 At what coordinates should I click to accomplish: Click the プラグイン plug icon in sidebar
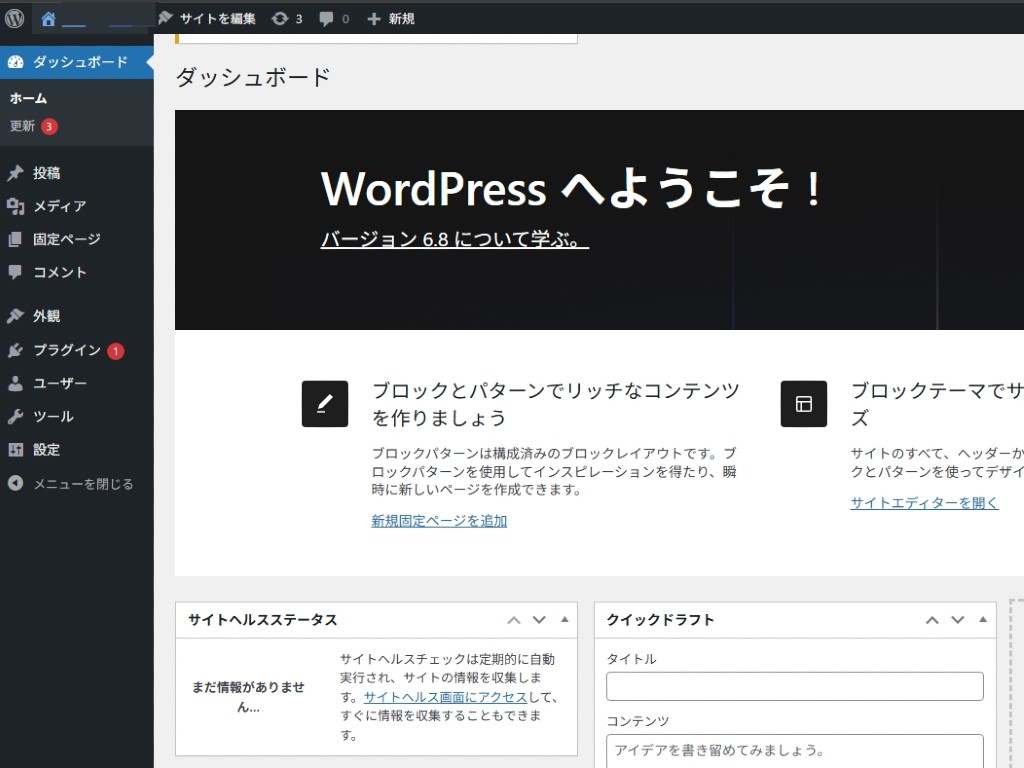tap(16, 350)
